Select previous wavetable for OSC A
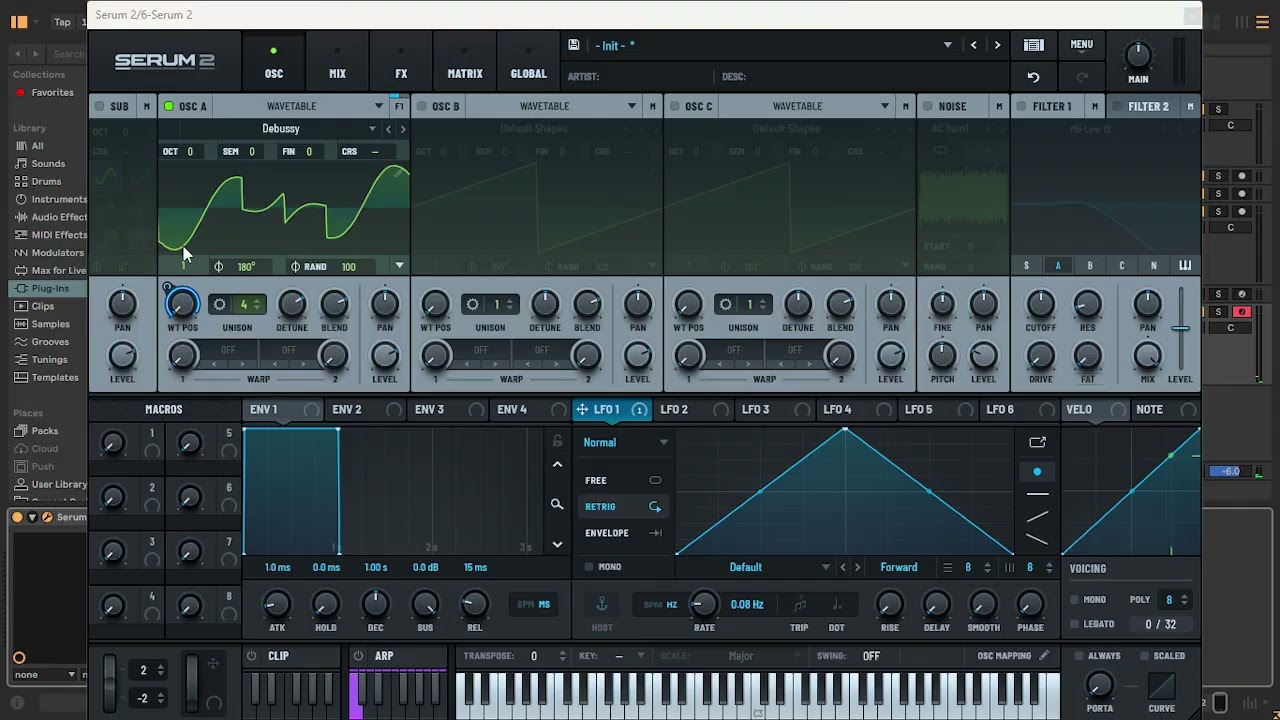 (388, 129)
